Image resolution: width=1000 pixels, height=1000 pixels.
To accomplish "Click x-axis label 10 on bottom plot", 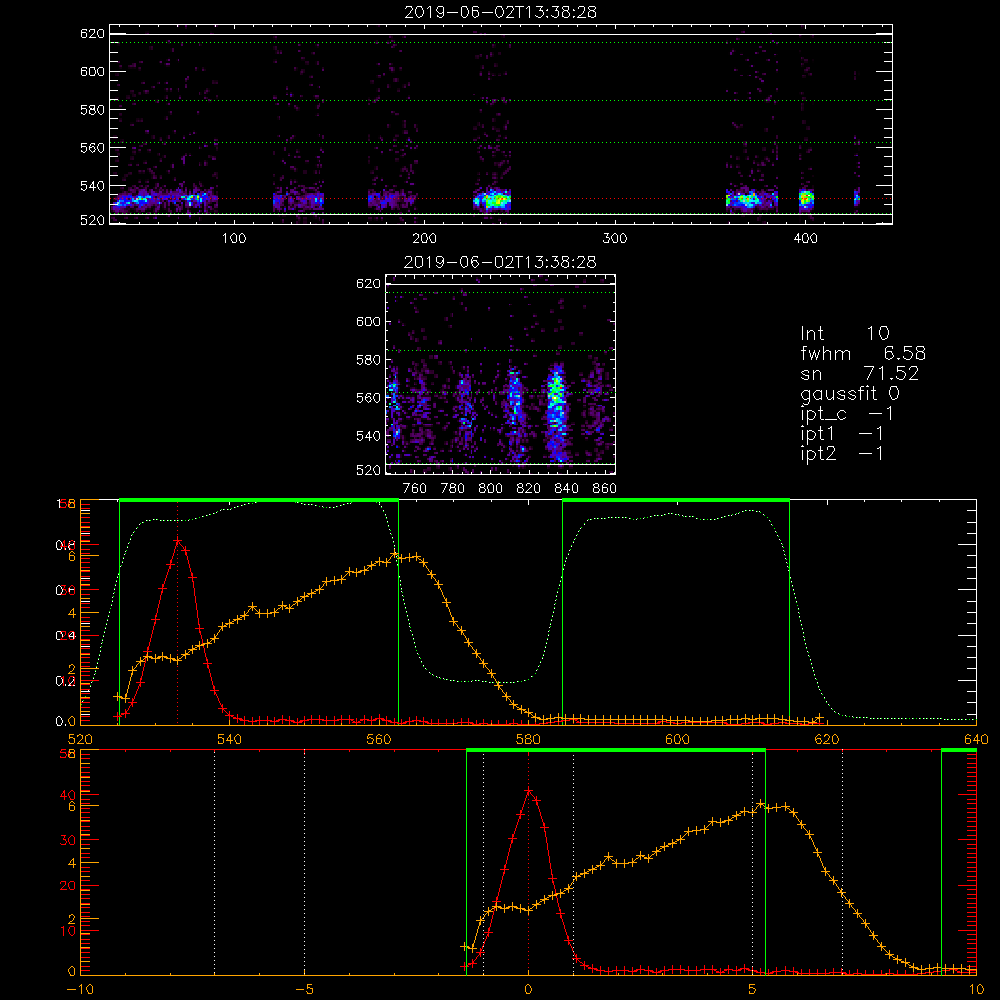I will tap(976, 990).
